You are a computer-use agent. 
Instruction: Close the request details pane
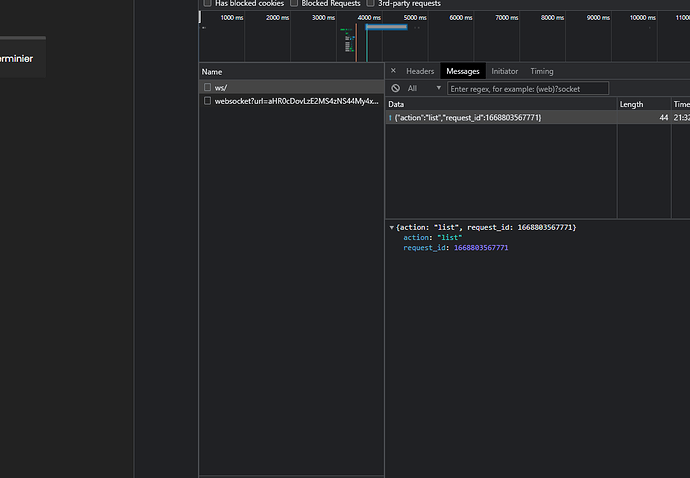tap(393, 71)
